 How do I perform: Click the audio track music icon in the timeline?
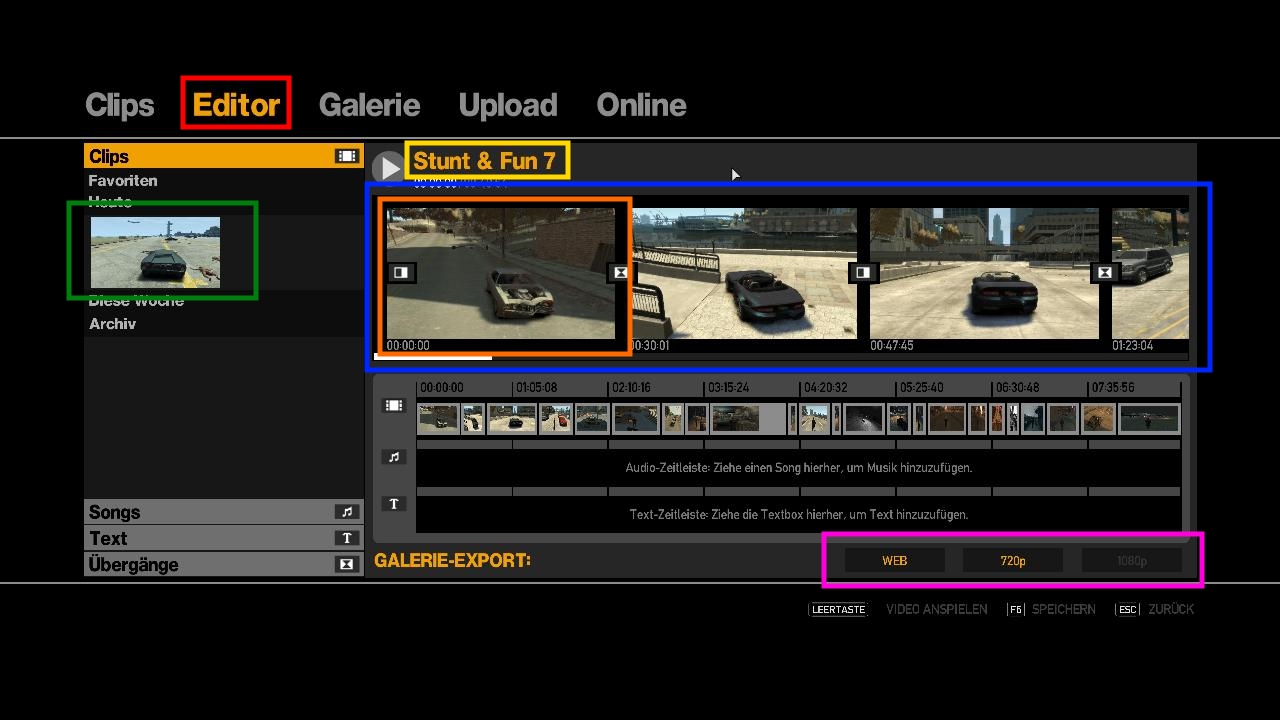point(393,457)
